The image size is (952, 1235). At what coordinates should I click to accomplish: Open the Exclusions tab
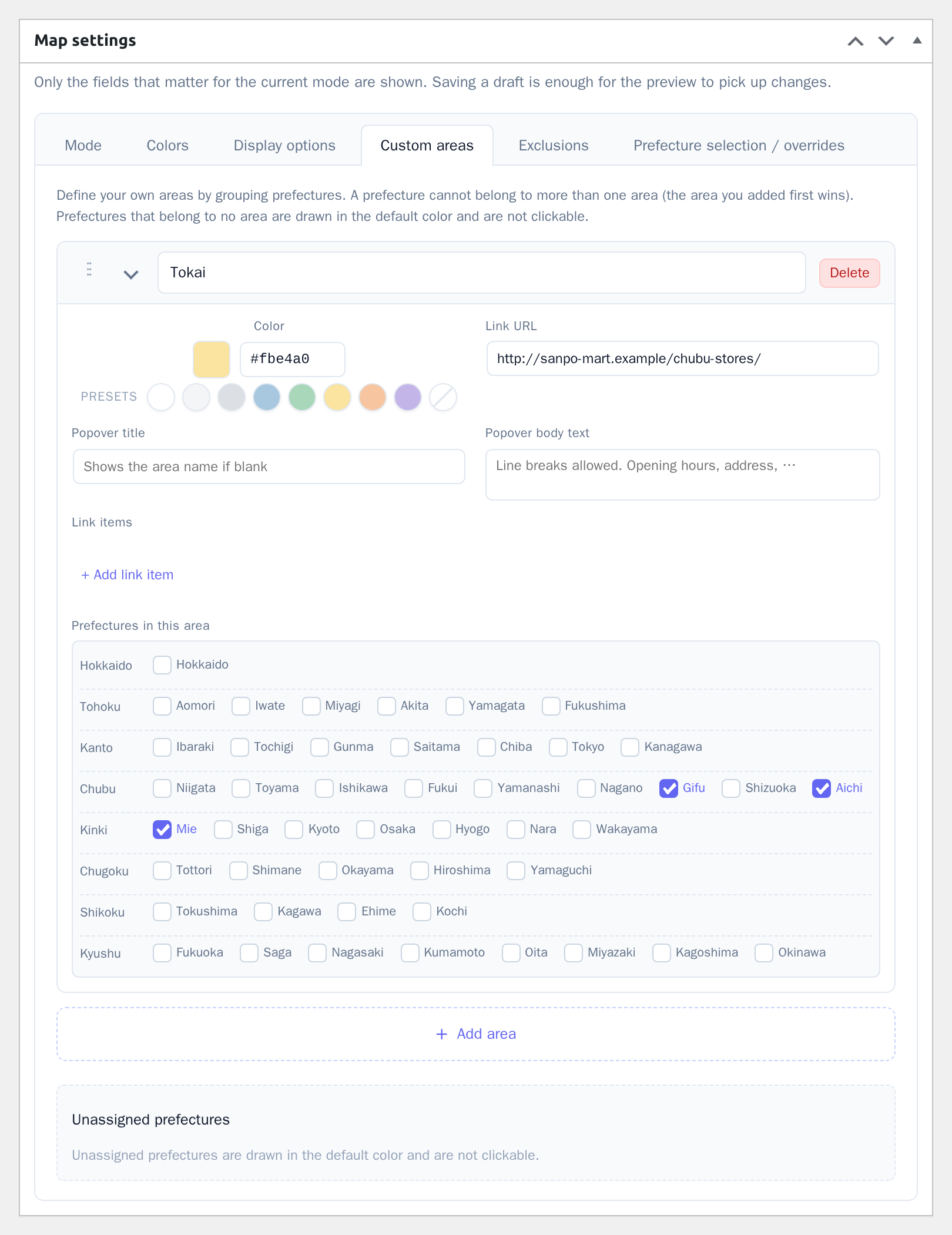point(554,146)
